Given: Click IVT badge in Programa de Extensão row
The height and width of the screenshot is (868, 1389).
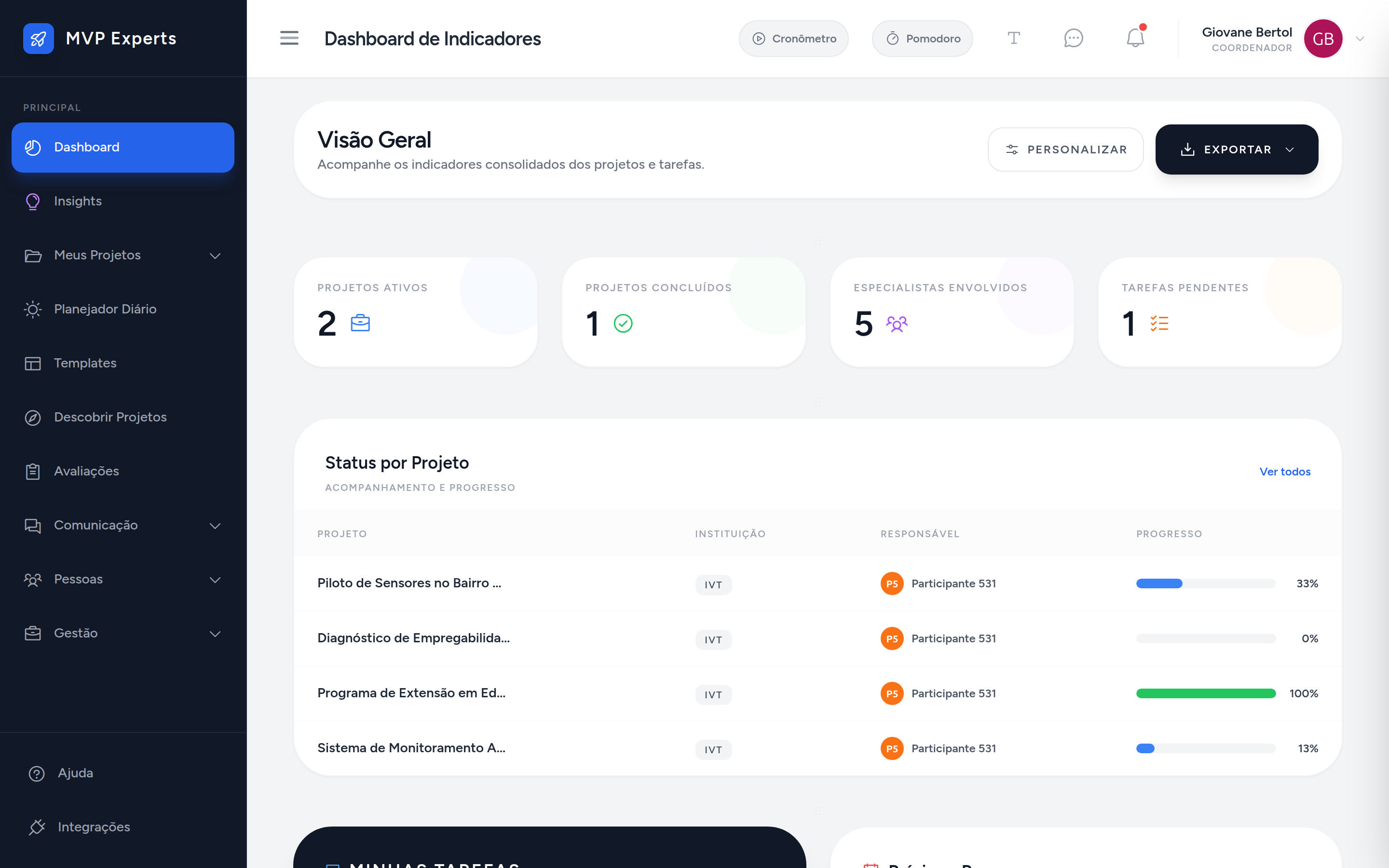Looking at the screenshot, I should [713, 694].
